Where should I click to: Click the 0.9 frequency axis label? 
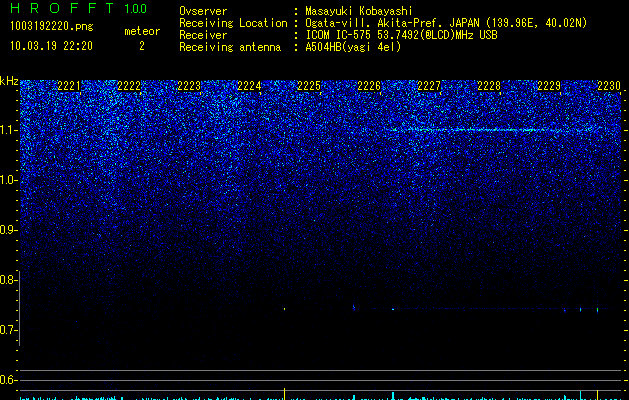click(x=9, y=230)
